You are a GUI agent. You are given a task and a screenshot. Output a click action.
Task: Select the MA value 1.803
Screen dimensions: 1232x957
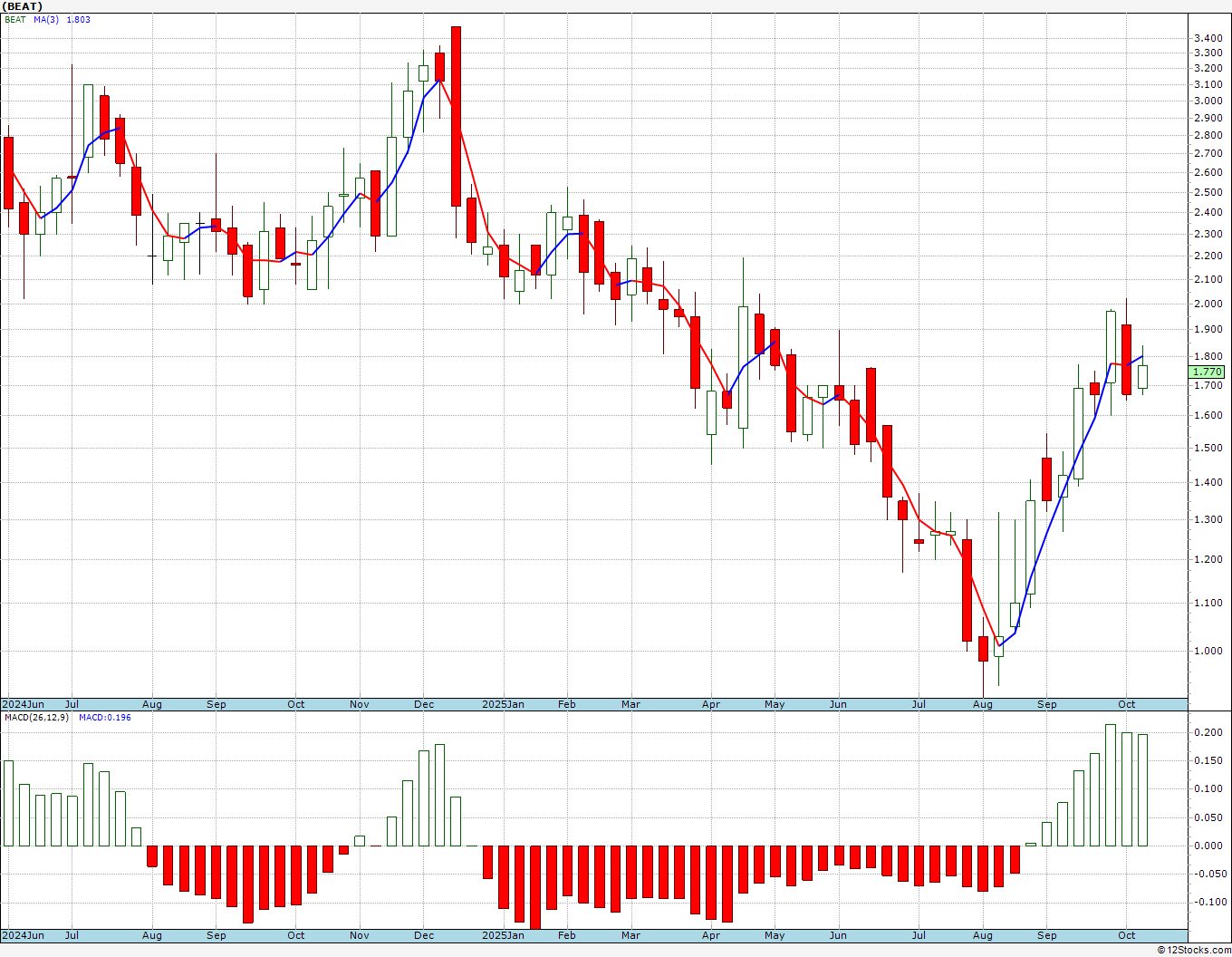[x=79, y=20]
